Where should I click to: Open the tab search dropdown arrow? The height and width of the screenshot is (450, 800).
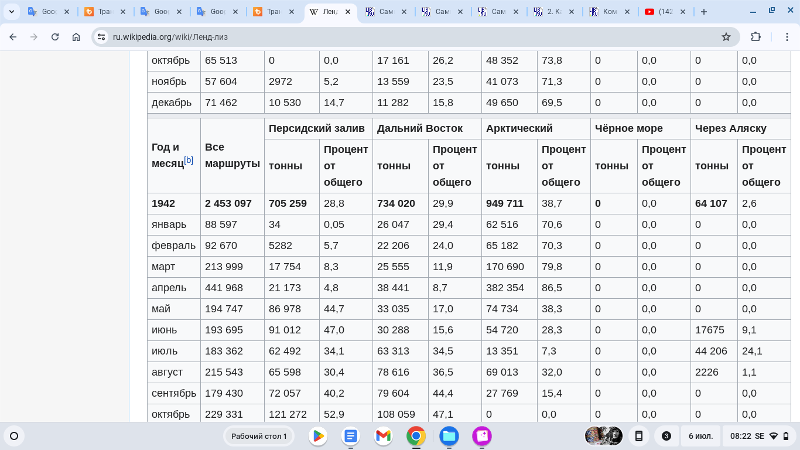(x=12, y=12)
